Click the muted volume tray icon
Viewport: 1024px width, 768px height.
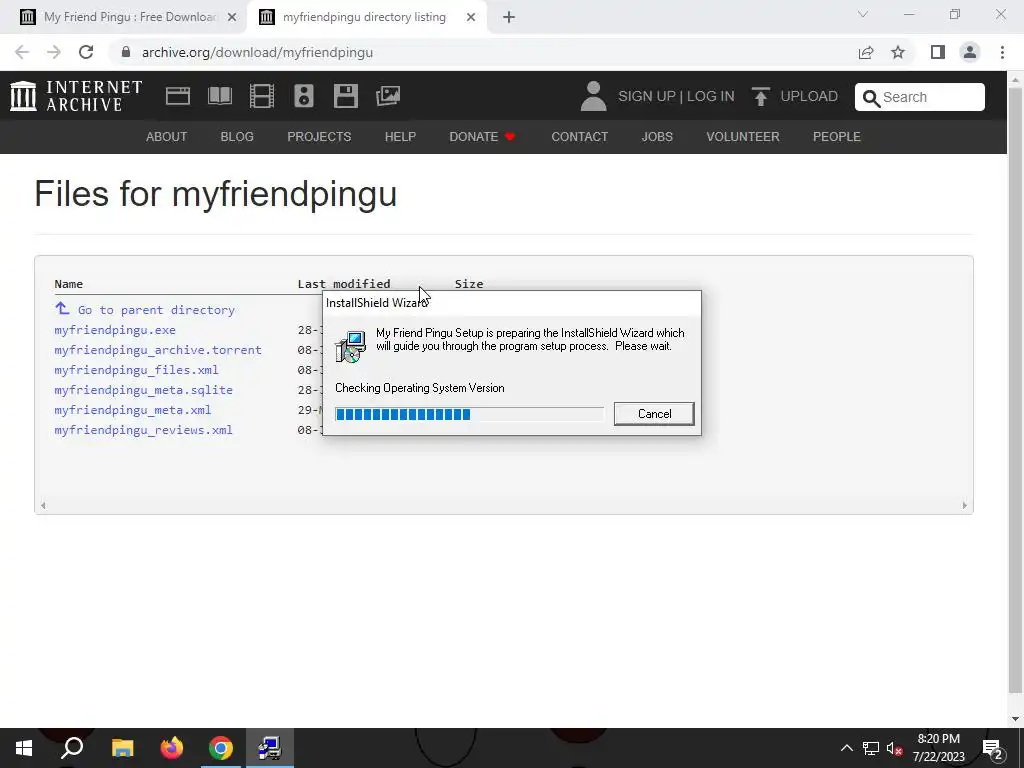895,748
